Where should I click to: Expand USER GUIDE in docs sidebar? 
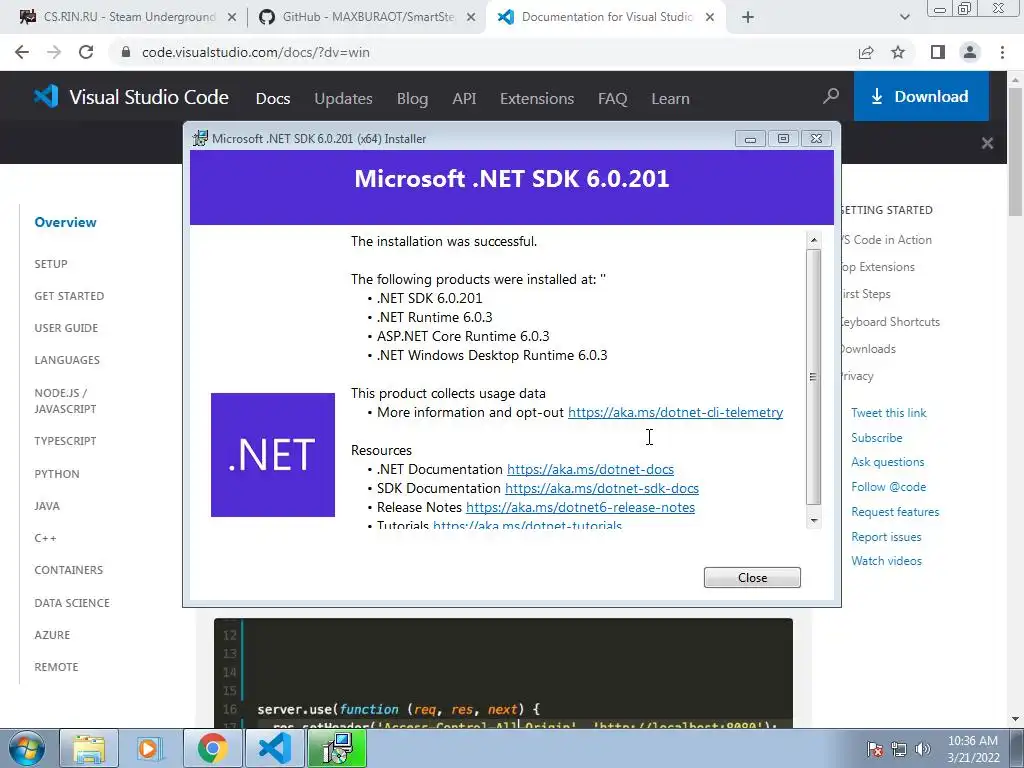66,328
